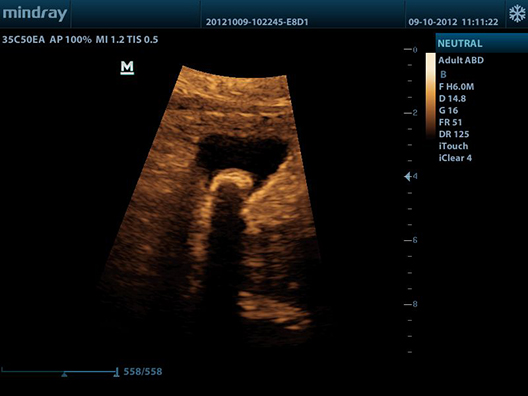Viewport: 528px width, 396px height.
Task: Click the cine loop triangle marker
Action: [64, 374]
